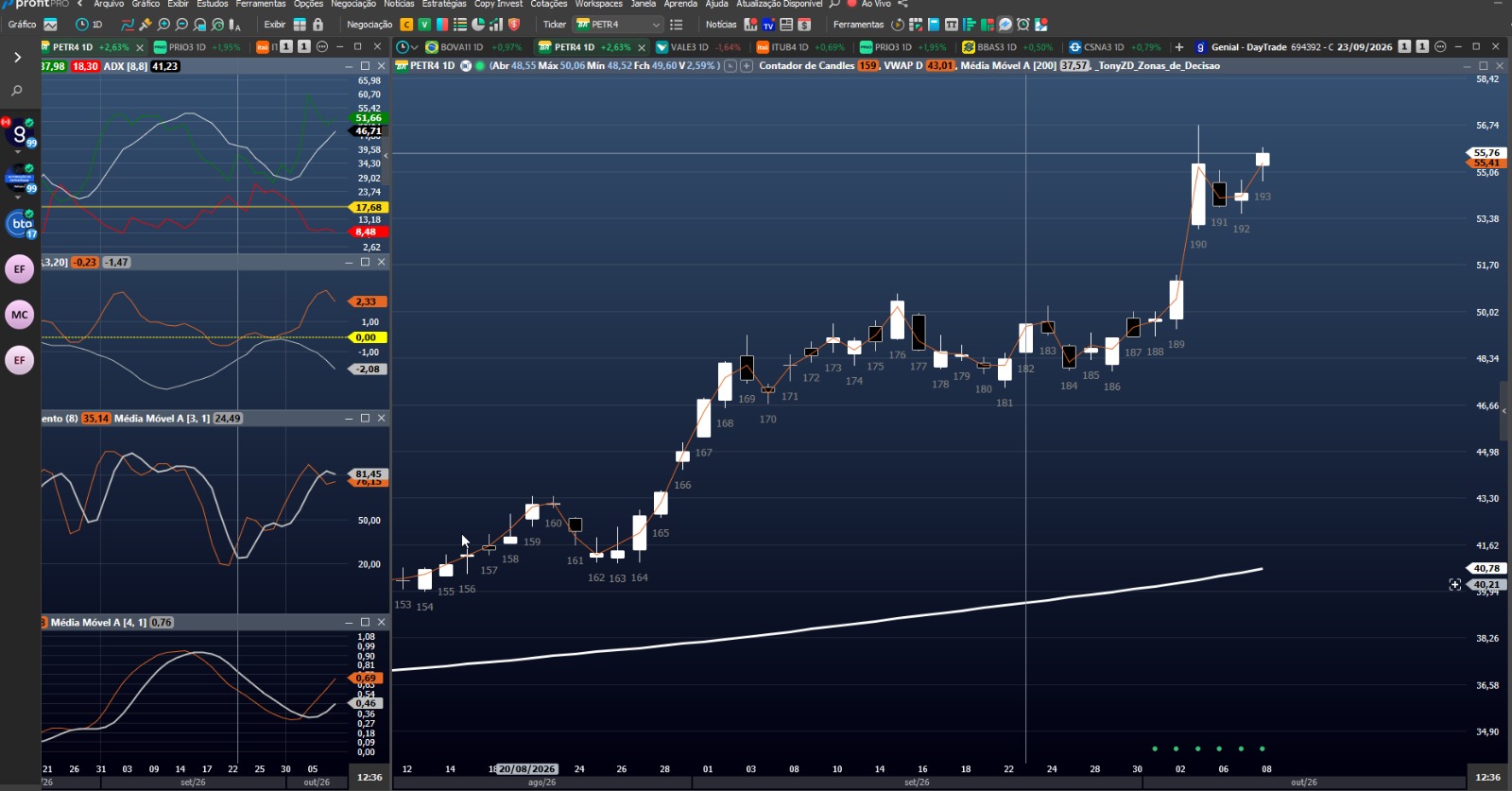Open the Estudos menu
This screenshot has width=1512, height=791.
[x=213, y=4]
